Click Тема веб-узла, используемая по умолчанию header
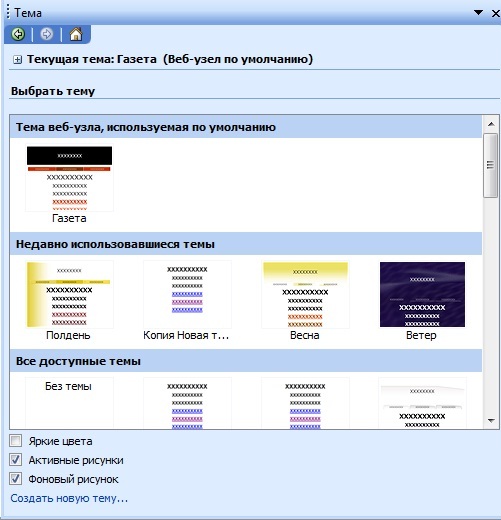 click(x=246, y=127)
